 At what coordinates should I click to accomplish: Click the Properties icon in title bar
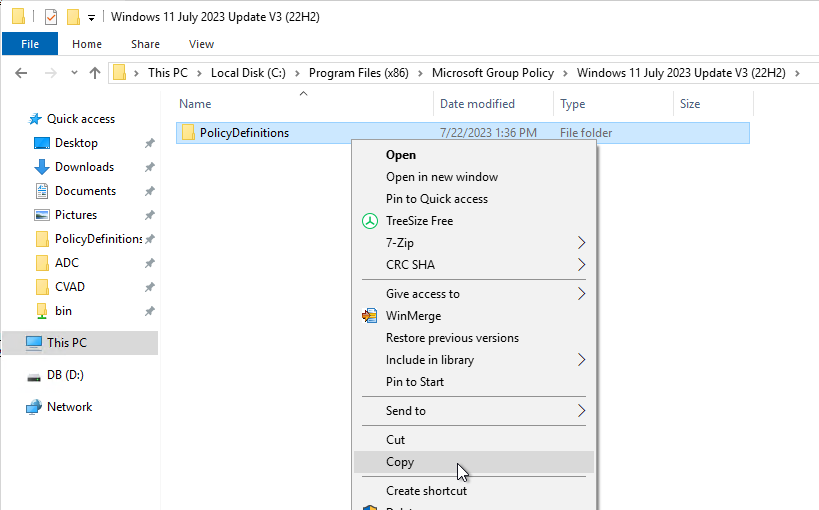tap(51, 17)
